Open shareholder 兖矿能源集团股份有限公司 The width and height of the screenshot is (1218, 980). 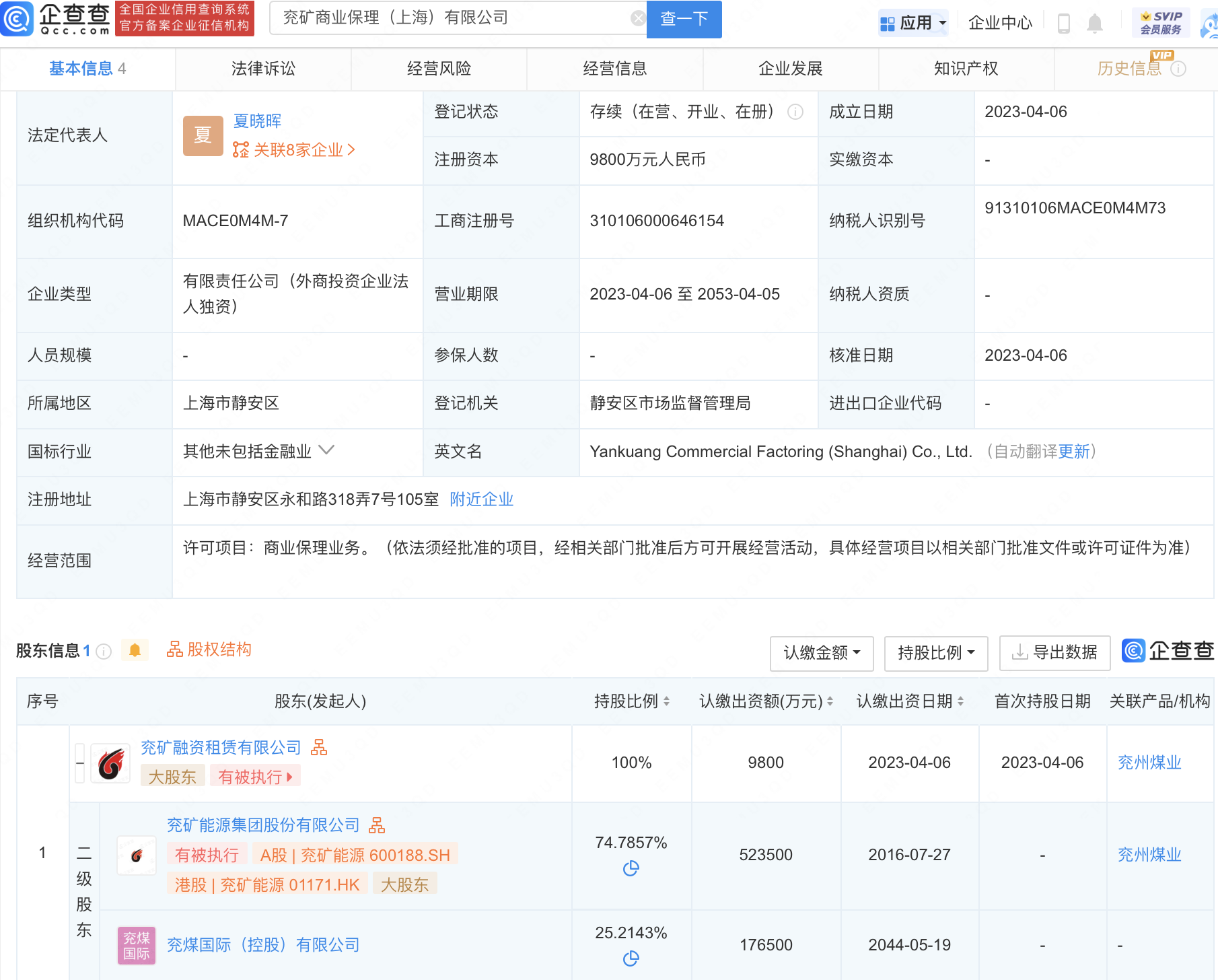tap(263, 825)
